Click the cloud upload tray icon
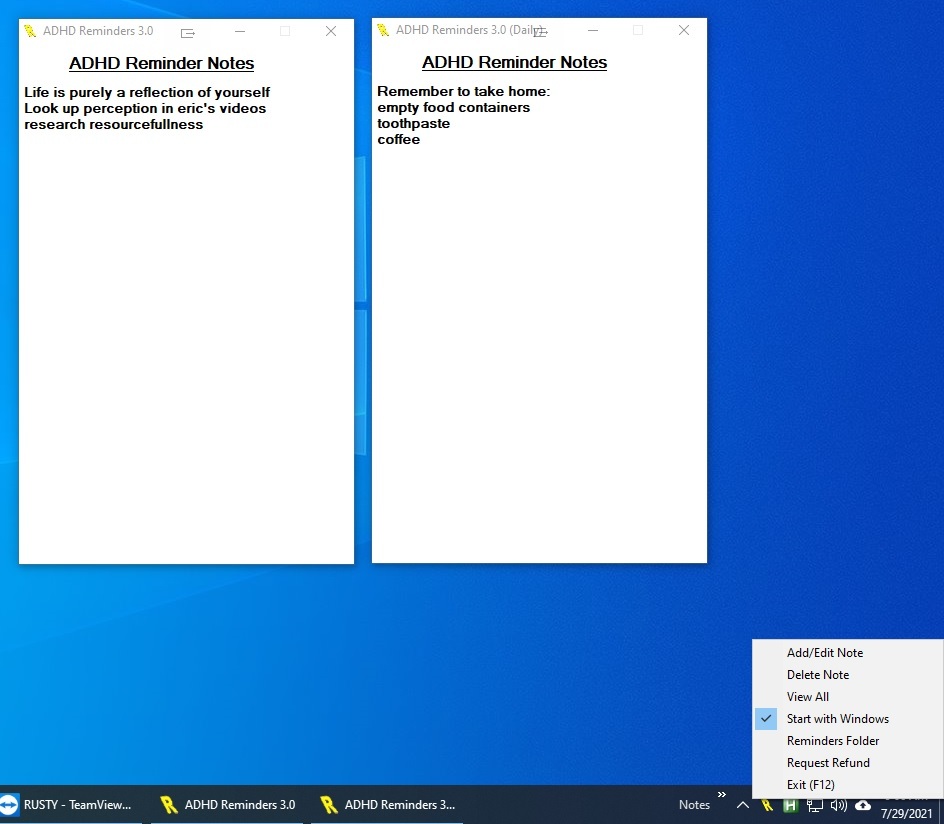Image resolution: width=944 pixels, height=824 pixels. coord(863,805)
